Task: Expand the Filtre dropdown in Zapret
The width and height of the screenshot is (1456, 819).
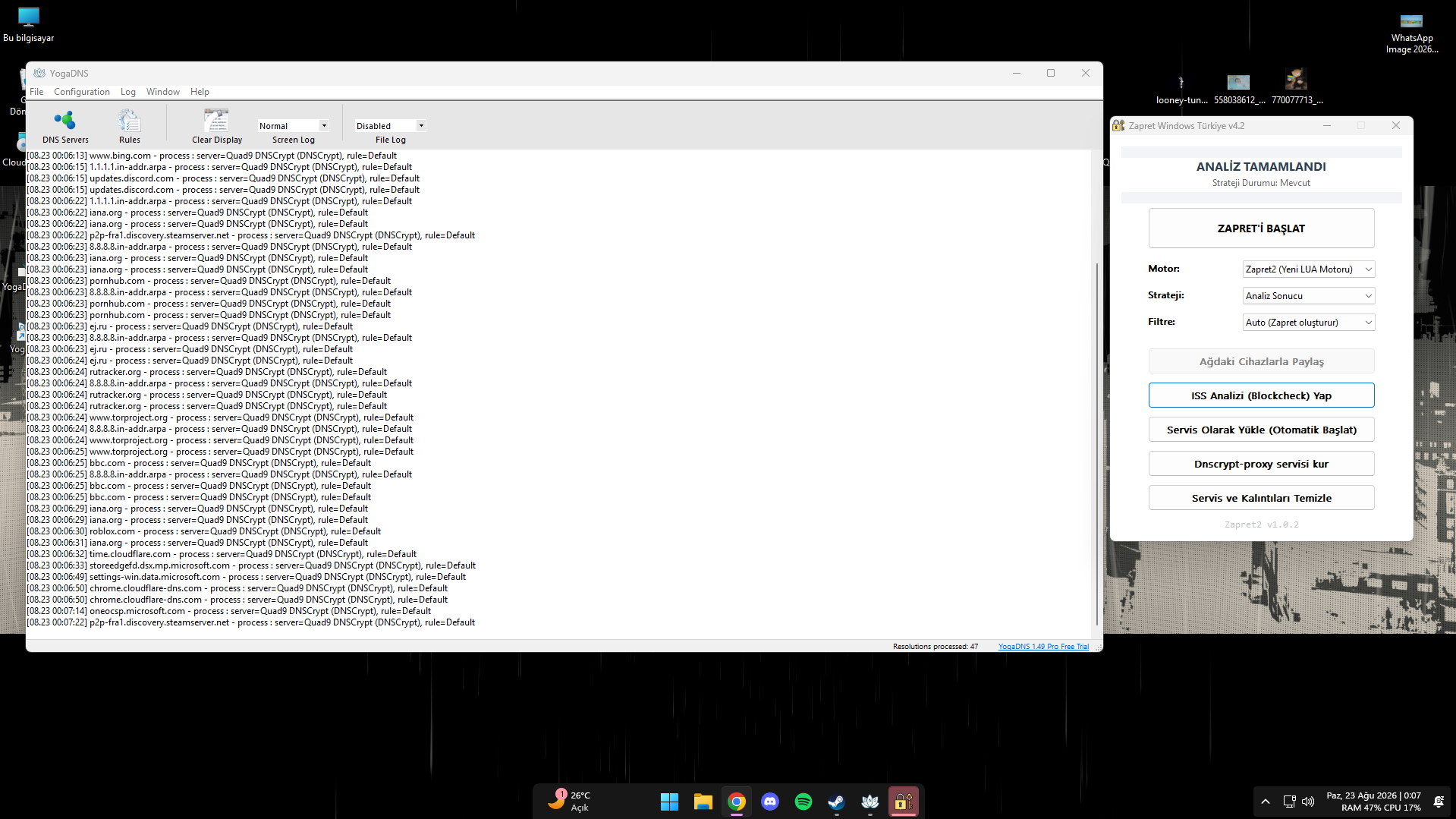Action: [1309, 323]
